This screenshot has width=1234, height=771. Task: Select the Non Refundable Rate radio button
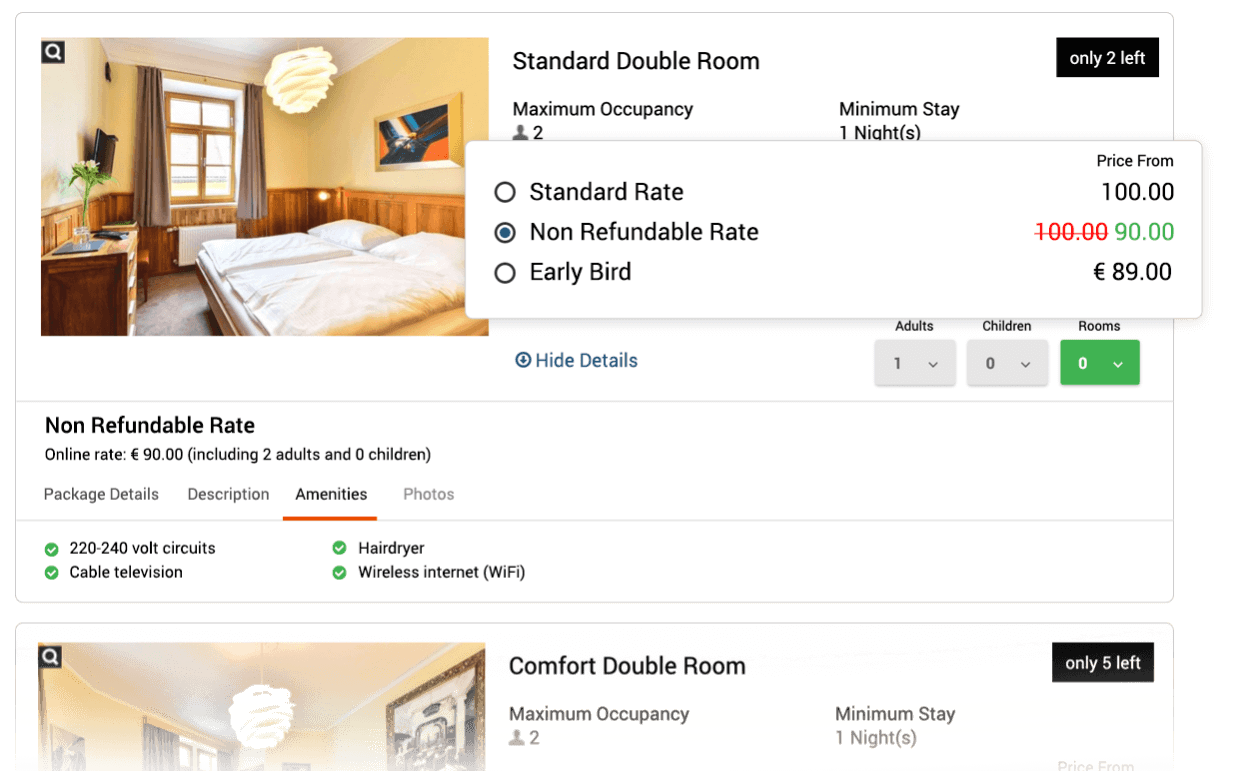tap(505, 232)
